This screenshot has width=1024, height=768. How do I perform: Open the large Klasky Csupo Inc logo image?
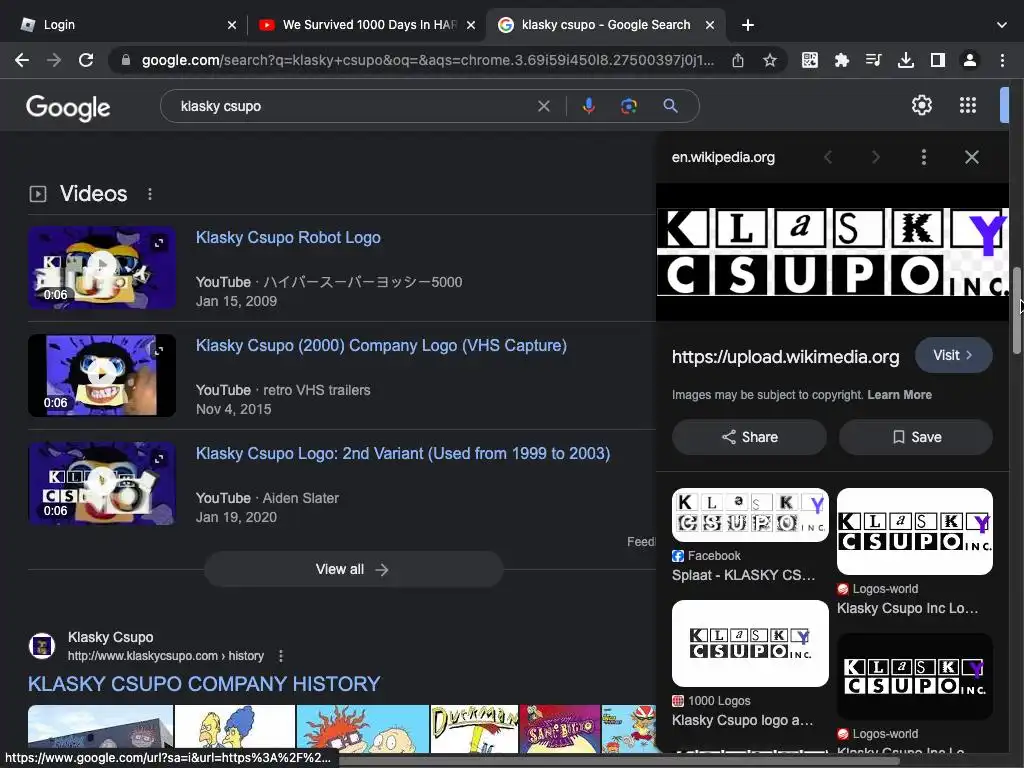[x=833, y=252]
